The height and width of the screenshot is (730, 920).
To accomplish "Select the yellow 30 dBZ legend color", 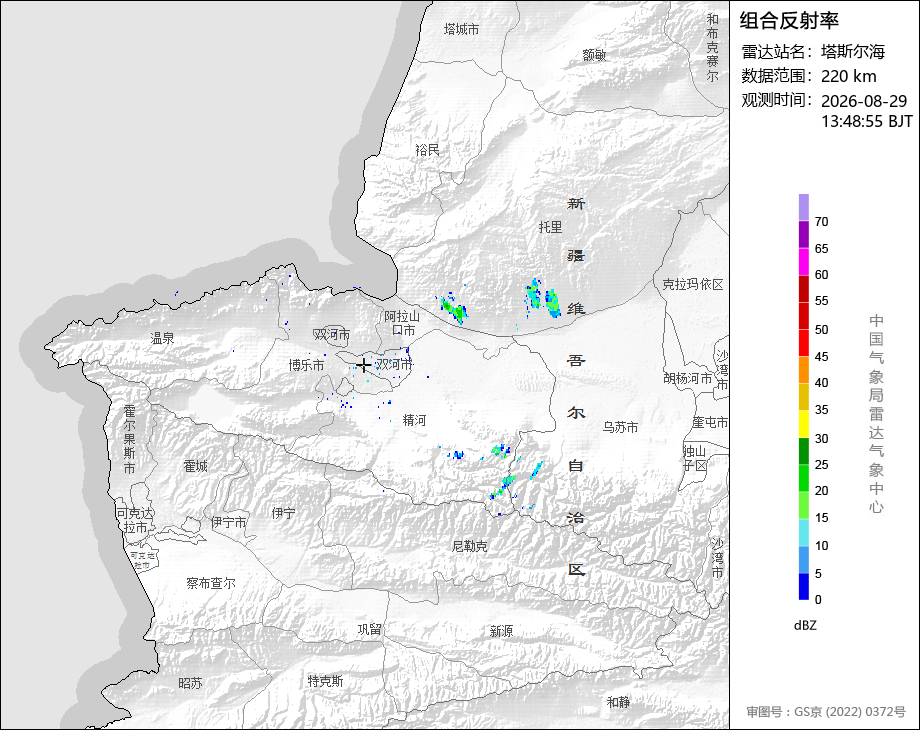I will (x=804, y=424).
